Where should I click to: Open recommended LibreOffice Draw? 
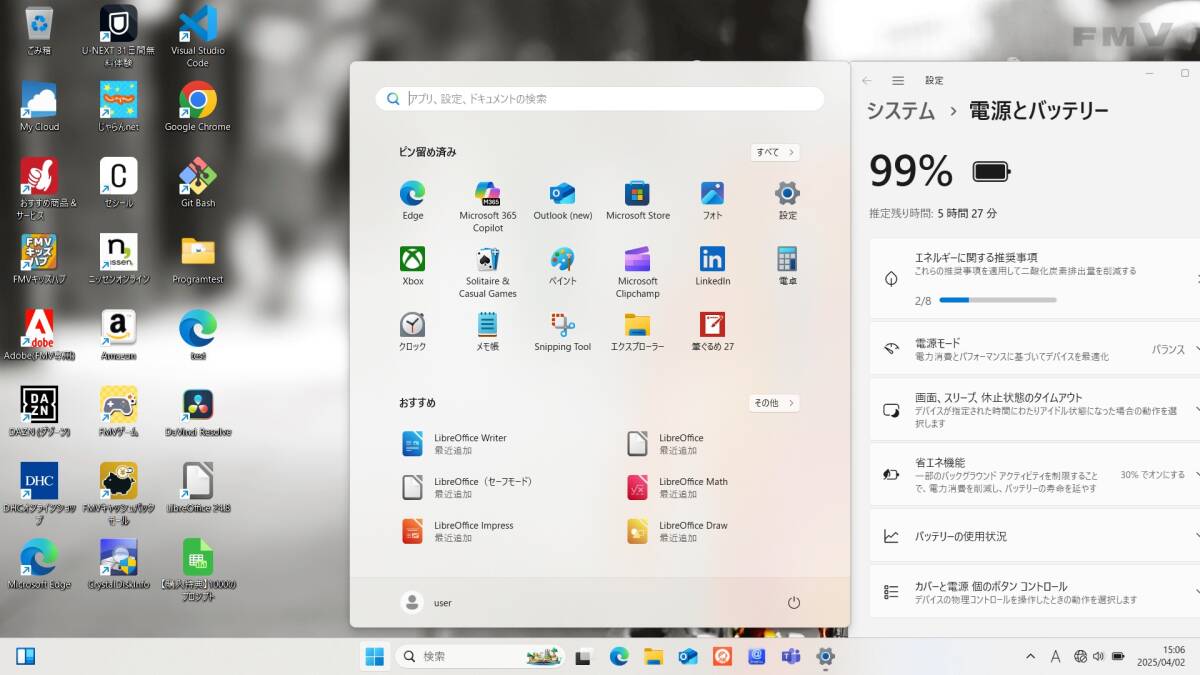[x=678, y=531]
